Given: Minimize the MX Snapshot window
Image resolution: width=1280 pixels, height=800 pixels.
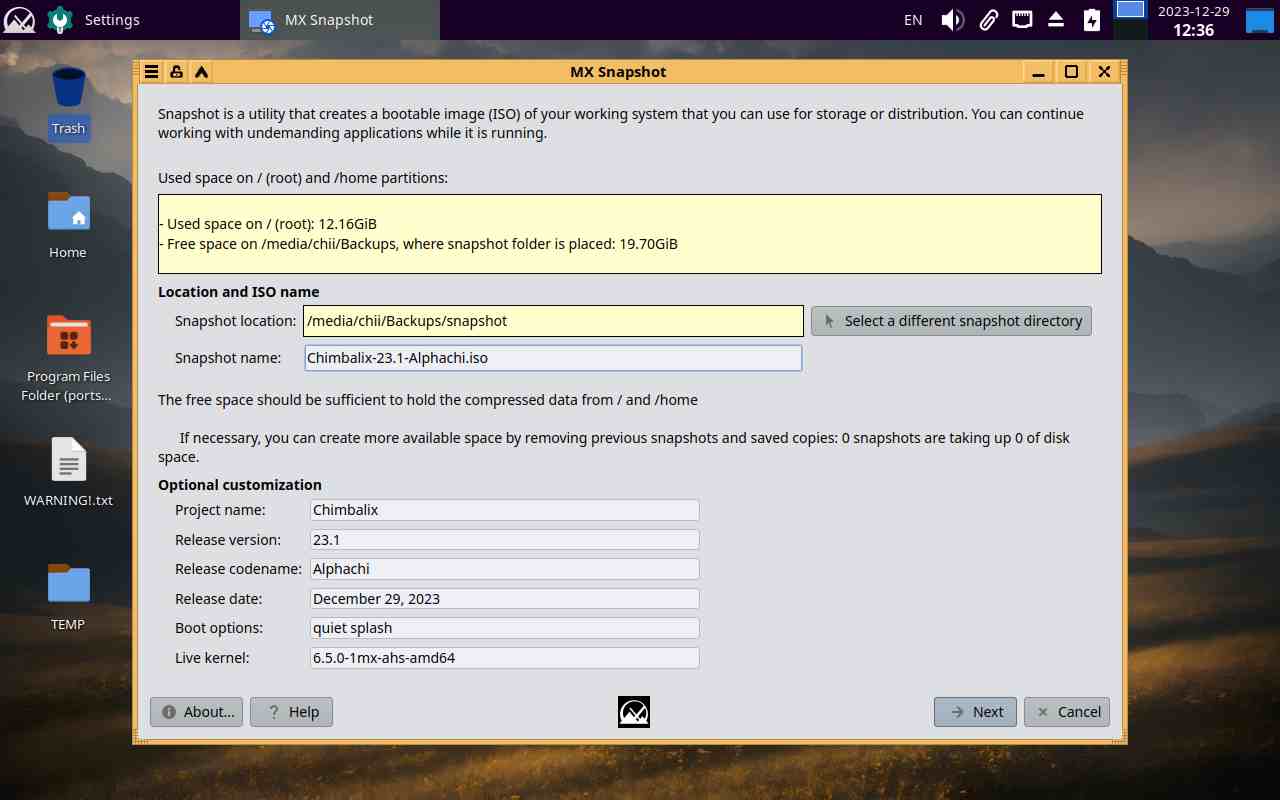Looking at the screenshot, I should pyautogui.click(x=1039, y=72).
